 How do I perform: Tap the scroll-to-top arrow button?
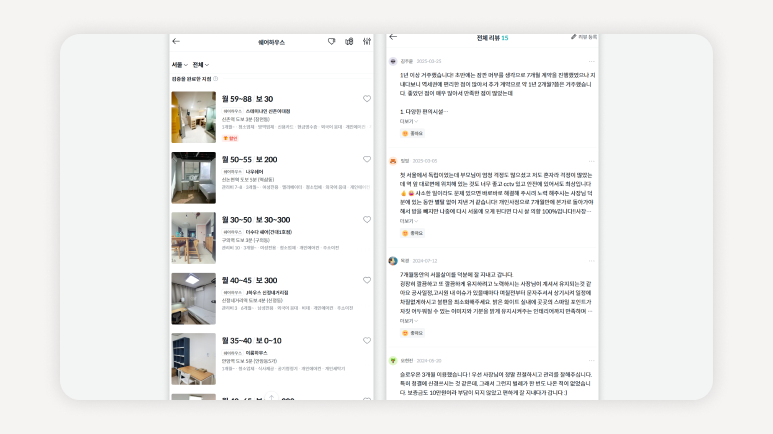point(271,397)
